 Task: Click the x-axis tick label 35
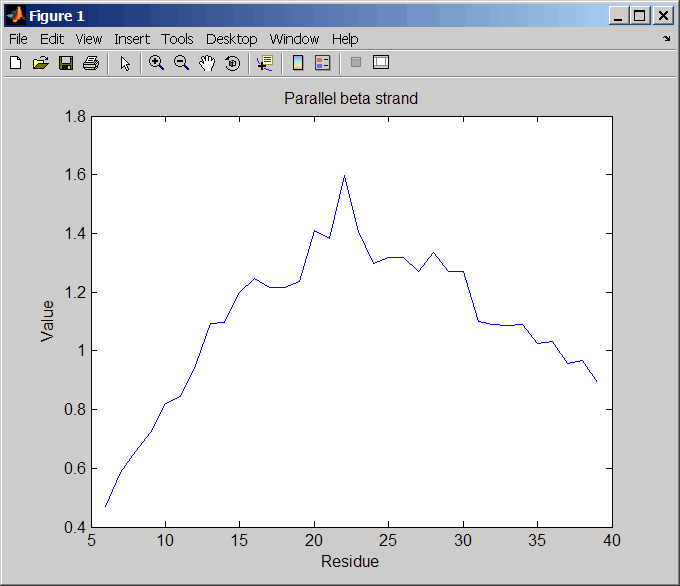click(x=537, y=540)
